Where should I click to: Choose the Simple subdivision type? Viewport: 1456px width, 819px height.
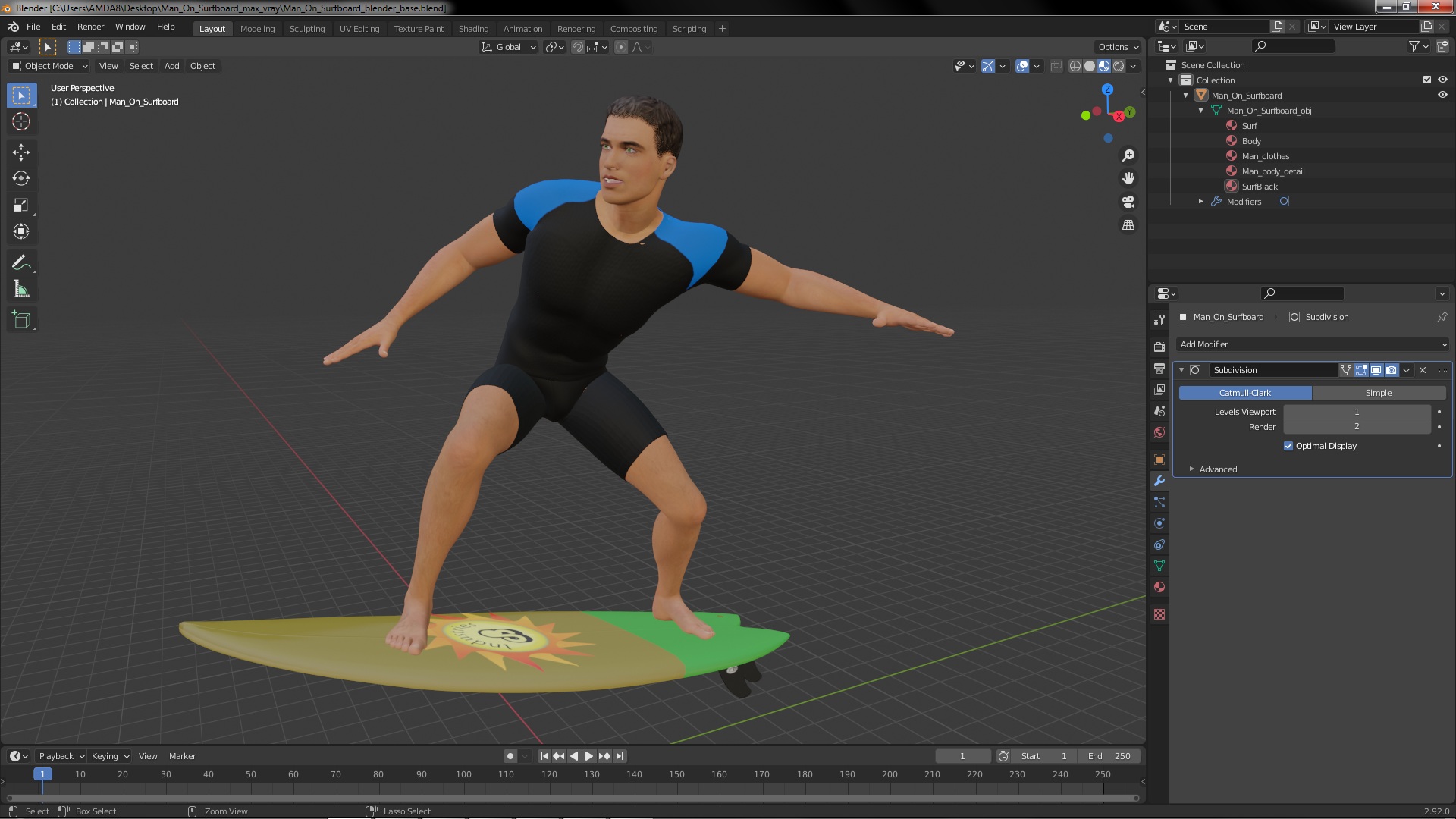pos(1378,393)
